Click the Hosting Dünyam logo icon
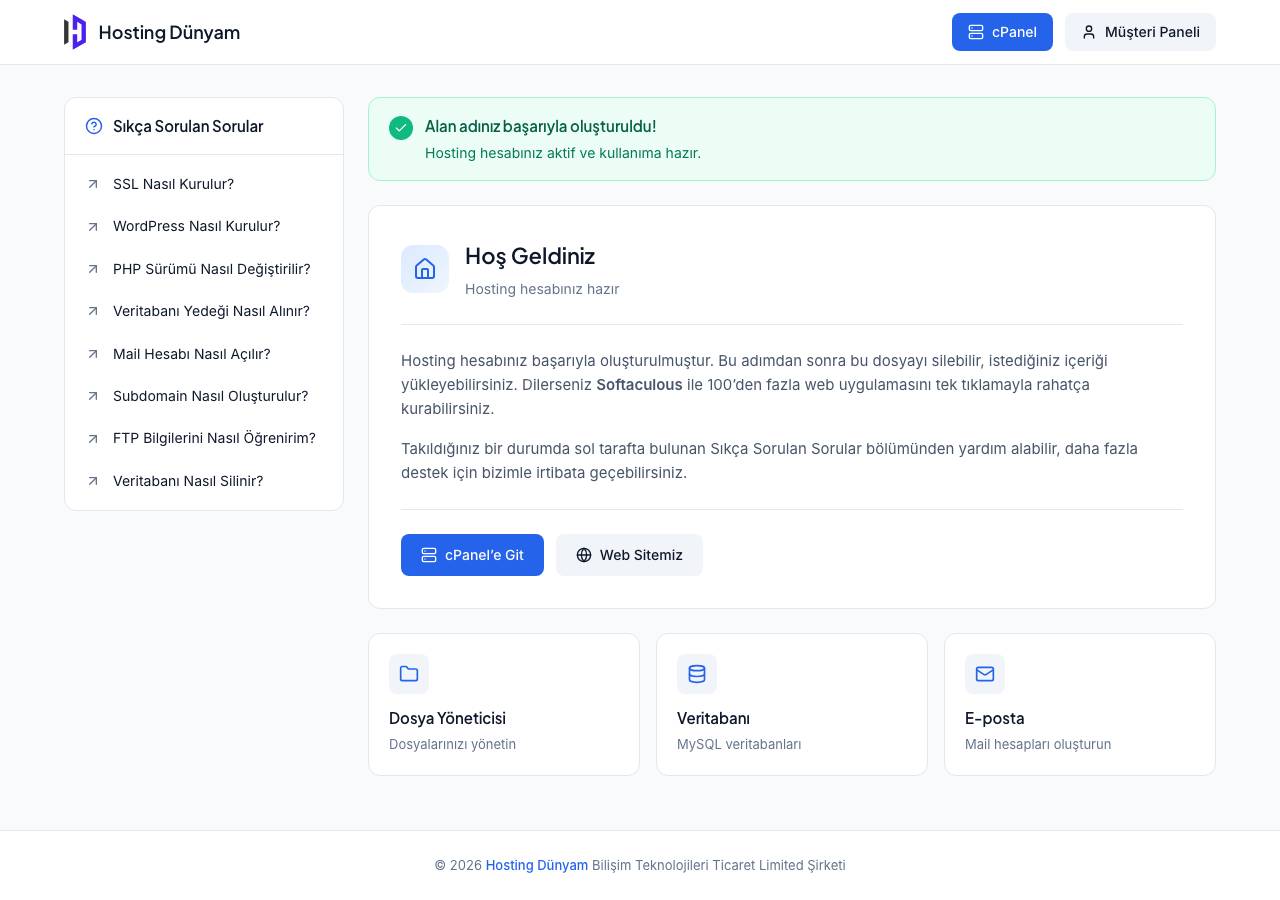This screenshot has height=900, width=1280. (x=75, y=32)
